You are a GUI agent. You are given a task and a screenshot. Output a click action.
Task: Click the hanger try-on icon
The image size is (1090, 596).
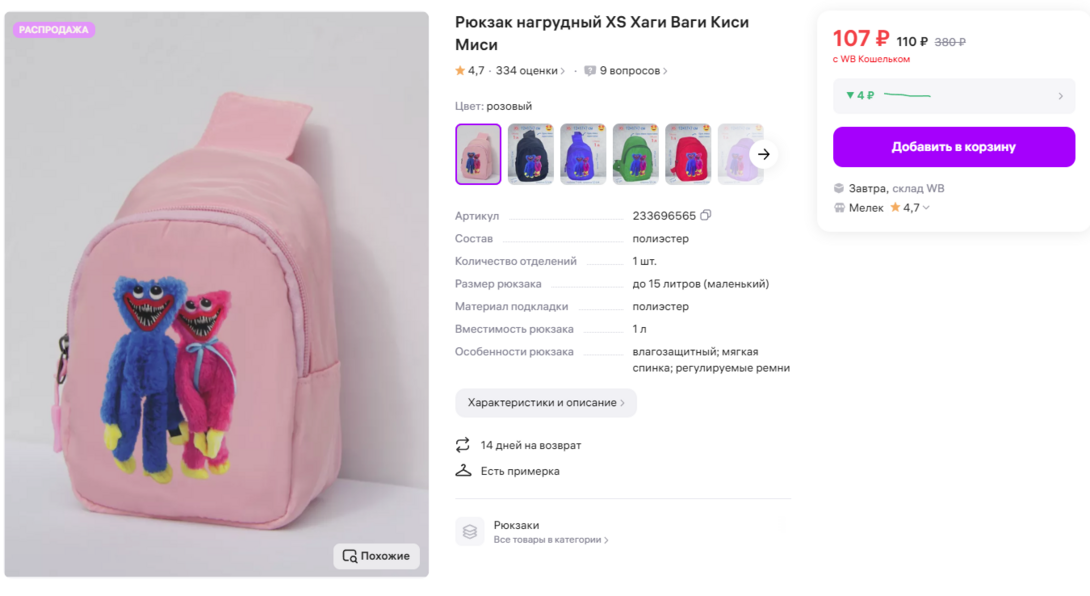(x=463, y=470)
